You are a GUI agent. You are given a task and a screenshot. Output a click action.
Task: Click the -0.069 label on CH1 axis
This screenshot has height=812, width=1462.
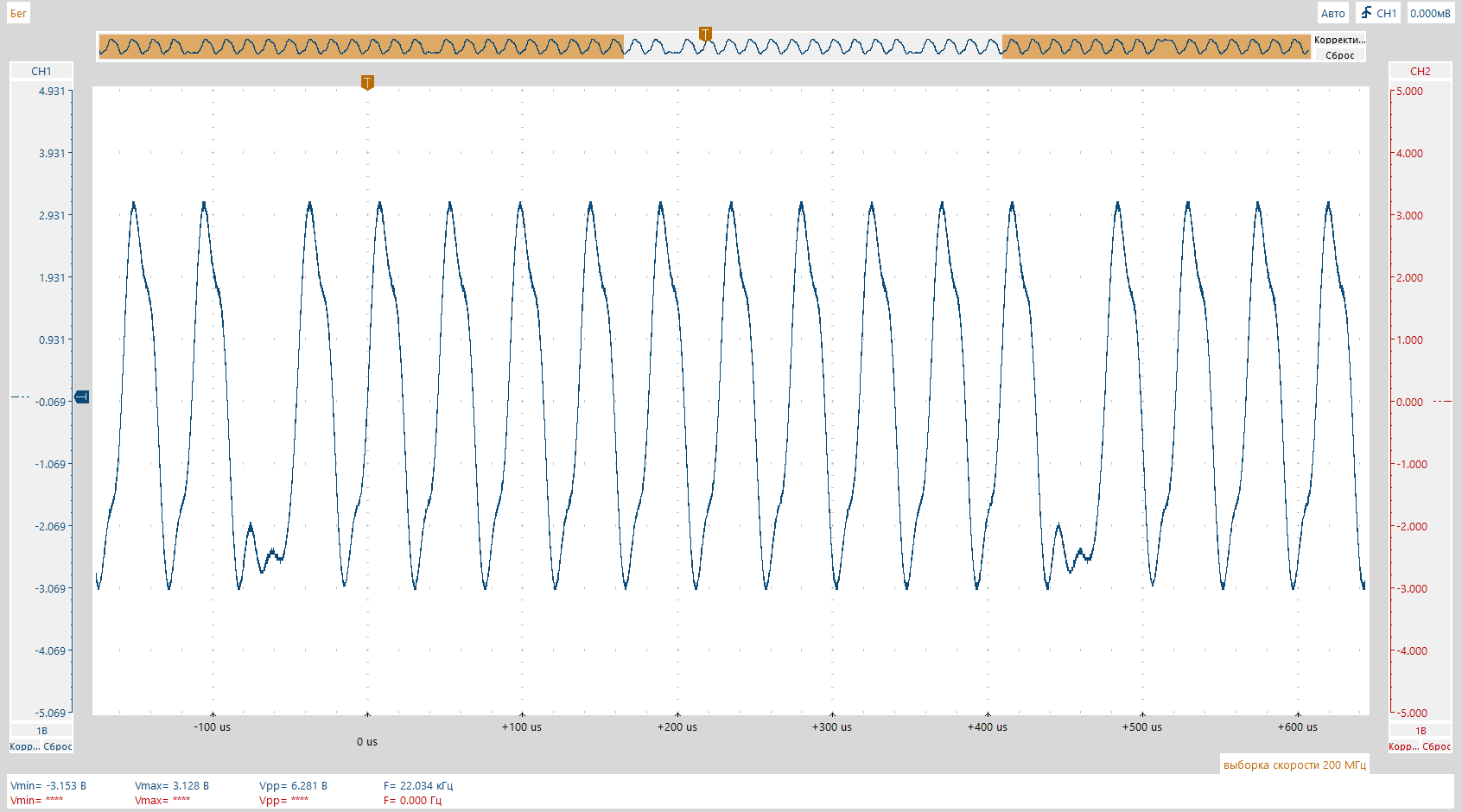(x=50, y=402)
